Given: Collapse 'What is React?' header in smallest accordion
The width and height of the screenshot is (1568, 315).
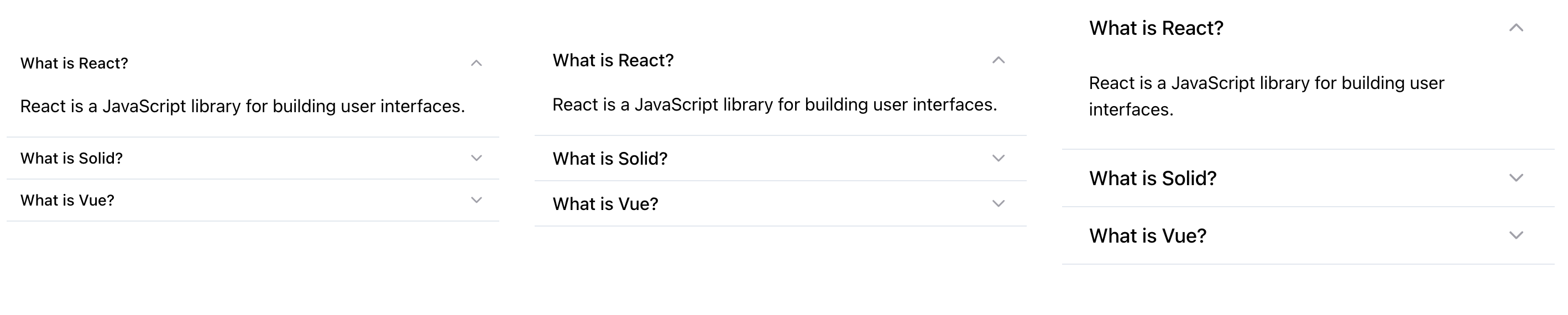Looking at the screenshot, I should coord(74,63).
